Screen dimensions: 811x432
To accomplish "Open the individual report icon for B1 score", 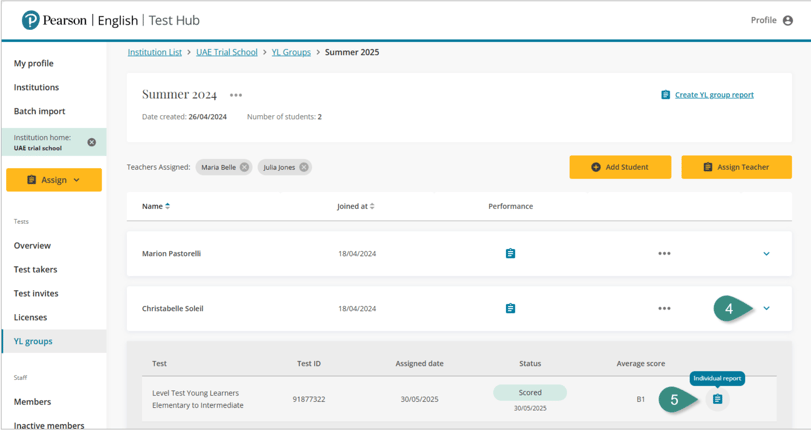I will pos(717,399).
